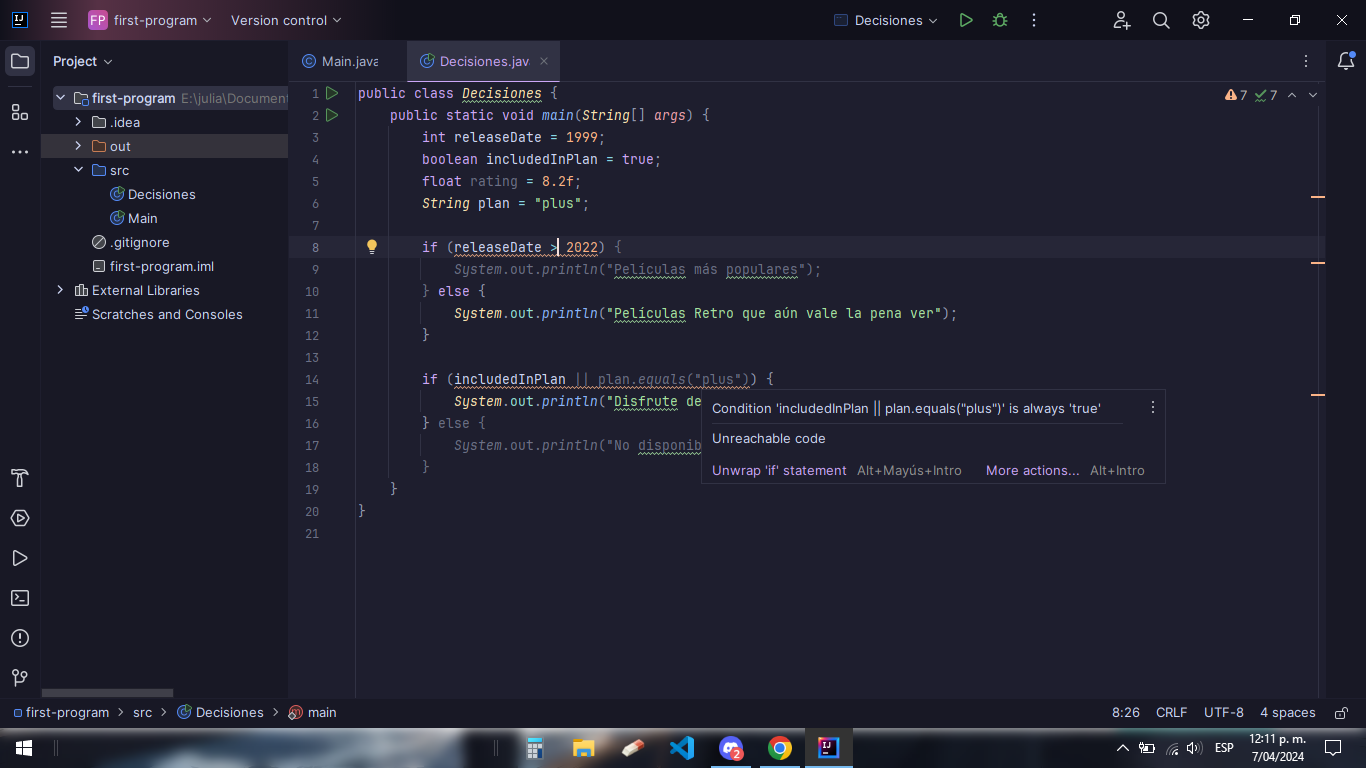1366x768 pixels.
Task: Click src breadcrumb in navigation bar
Action: 143,713
